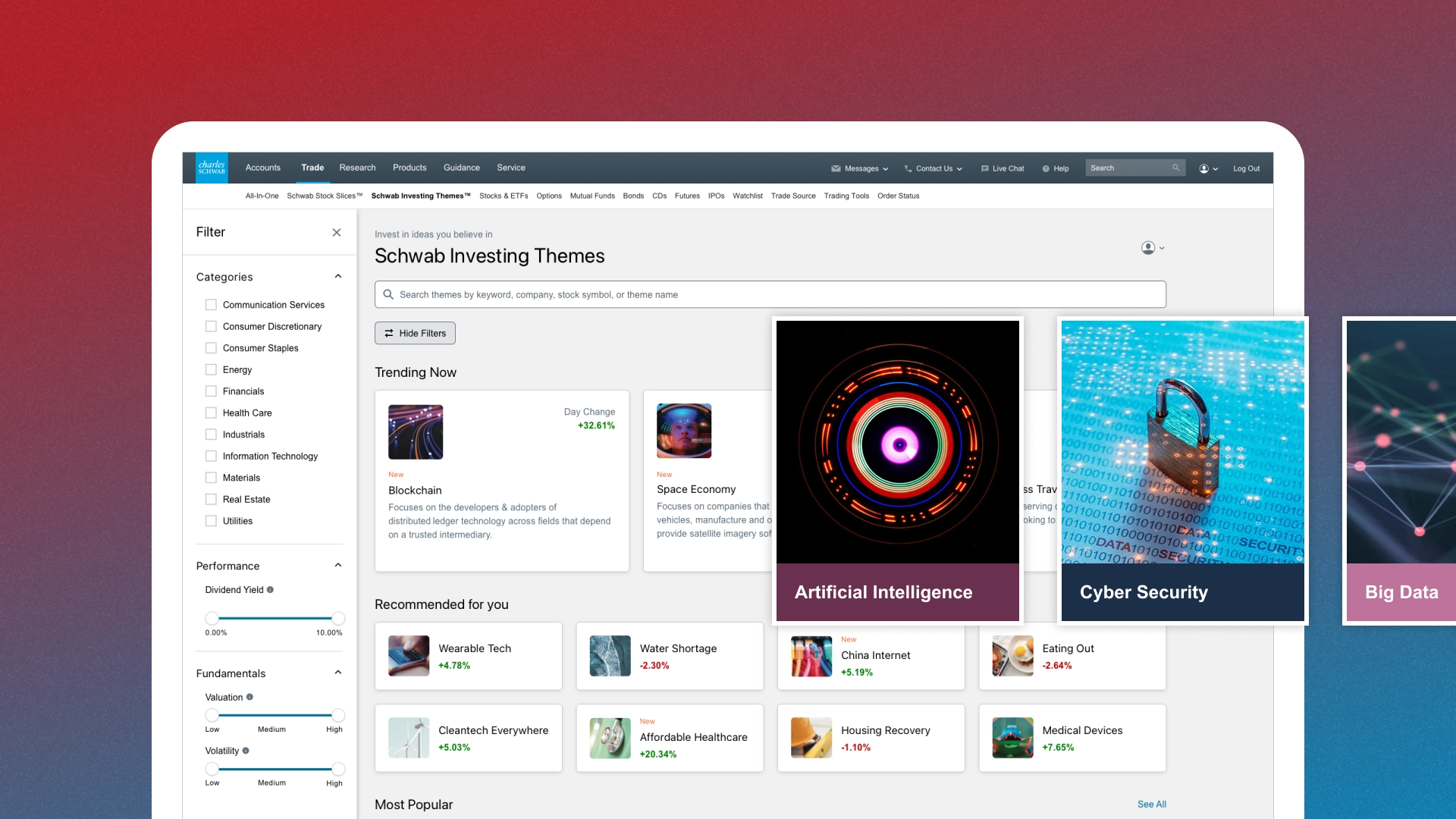1456x819 pixels.
Task: Click the Volatility info icon
Action: click(246, 751)
